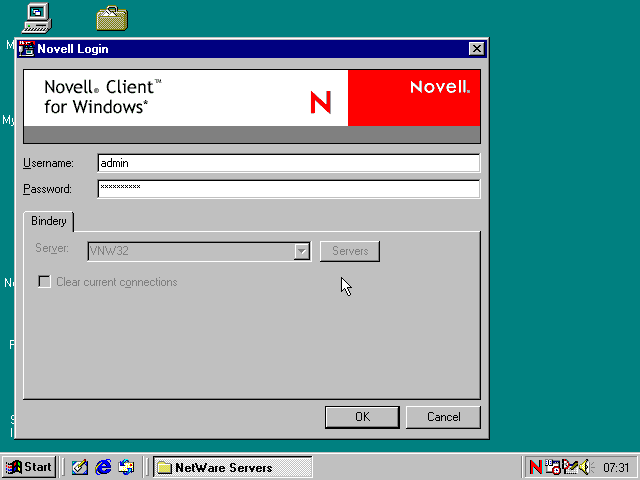Image resolution: width=640 pixels, height=480 pixels.
Task: Switch to NetWare Servers taskbar window
Action: [x=233, y=467]
